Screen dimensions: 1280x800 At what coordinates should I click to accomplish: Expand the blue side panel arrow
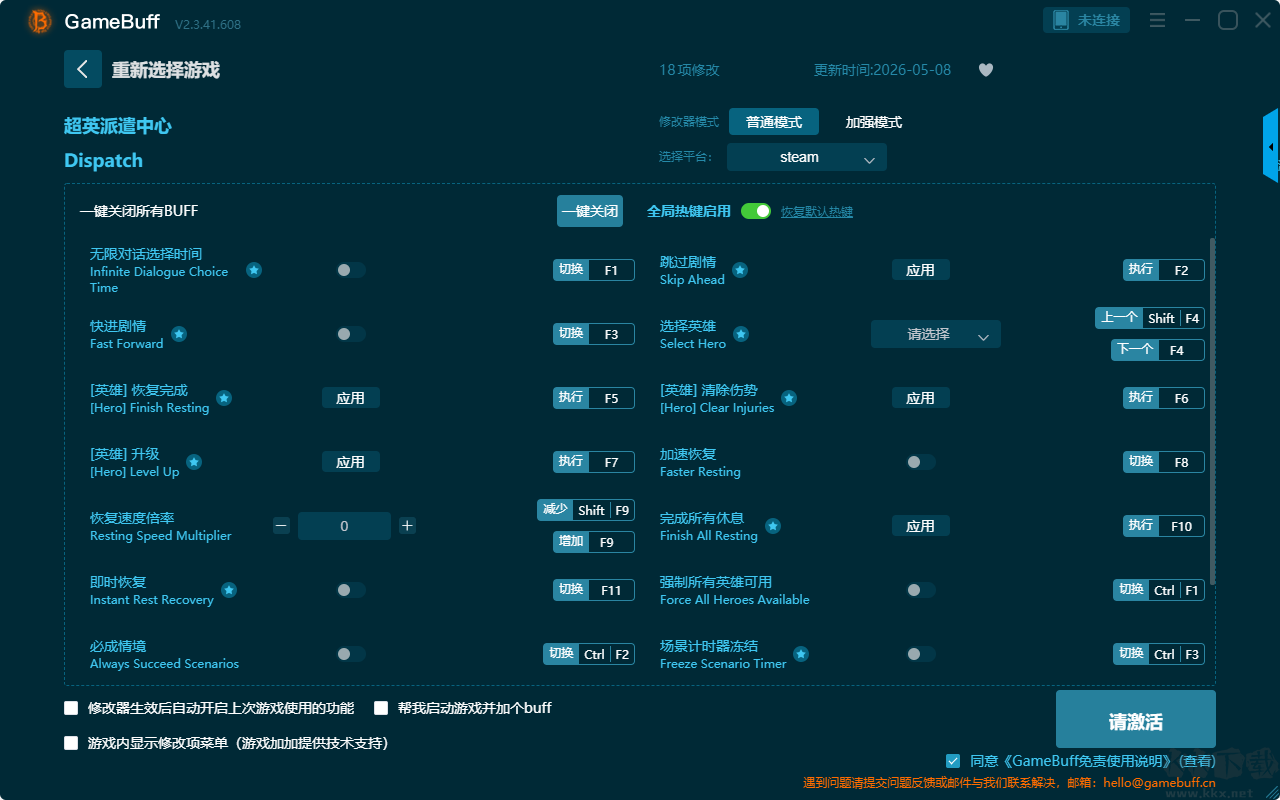pos(1271,146)
